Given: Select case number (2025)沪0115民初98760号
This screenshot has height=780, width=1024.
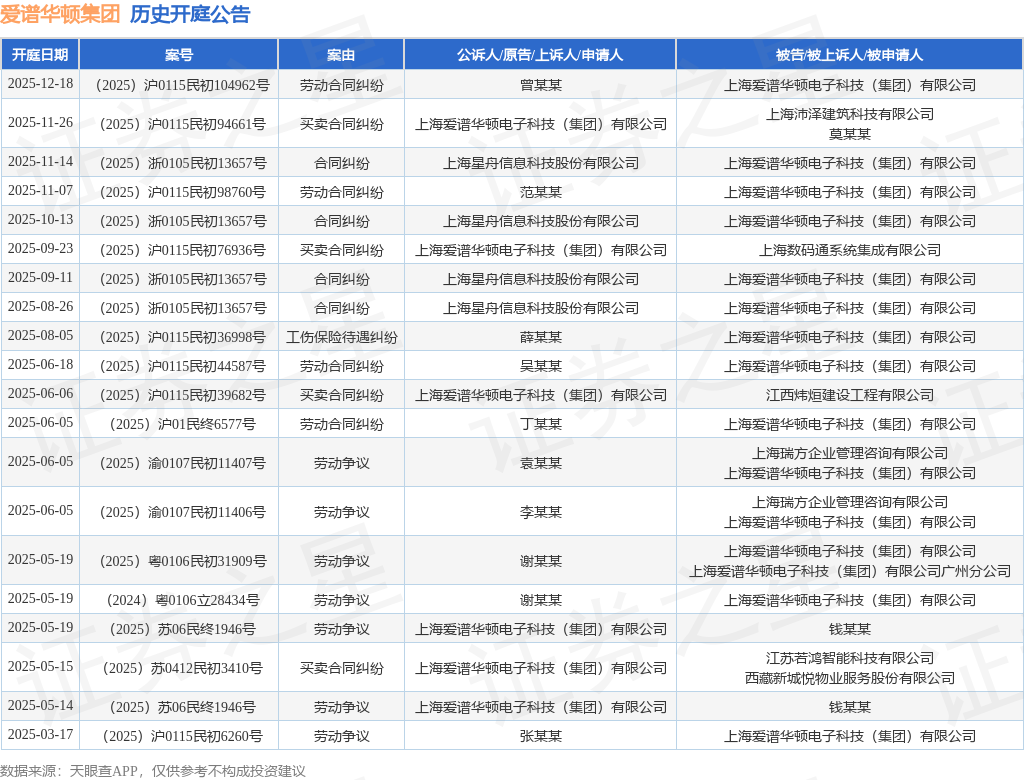Looking at the screenshot, I should point(179,192).
